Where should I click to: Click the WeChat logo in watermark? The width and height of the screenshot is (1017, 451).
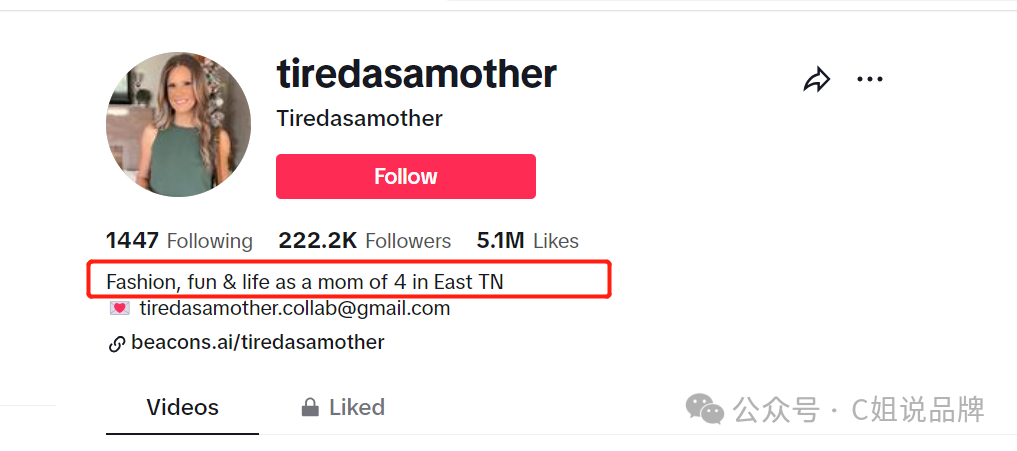(x=705, y=409)
